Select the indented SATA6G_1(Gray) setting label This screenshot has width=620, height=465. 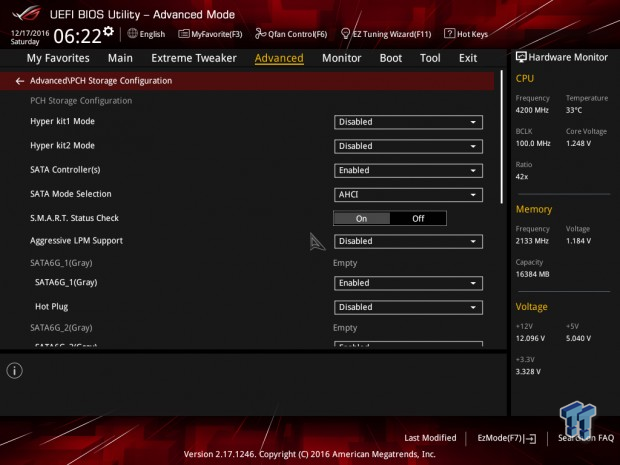(x=66, y=282)
